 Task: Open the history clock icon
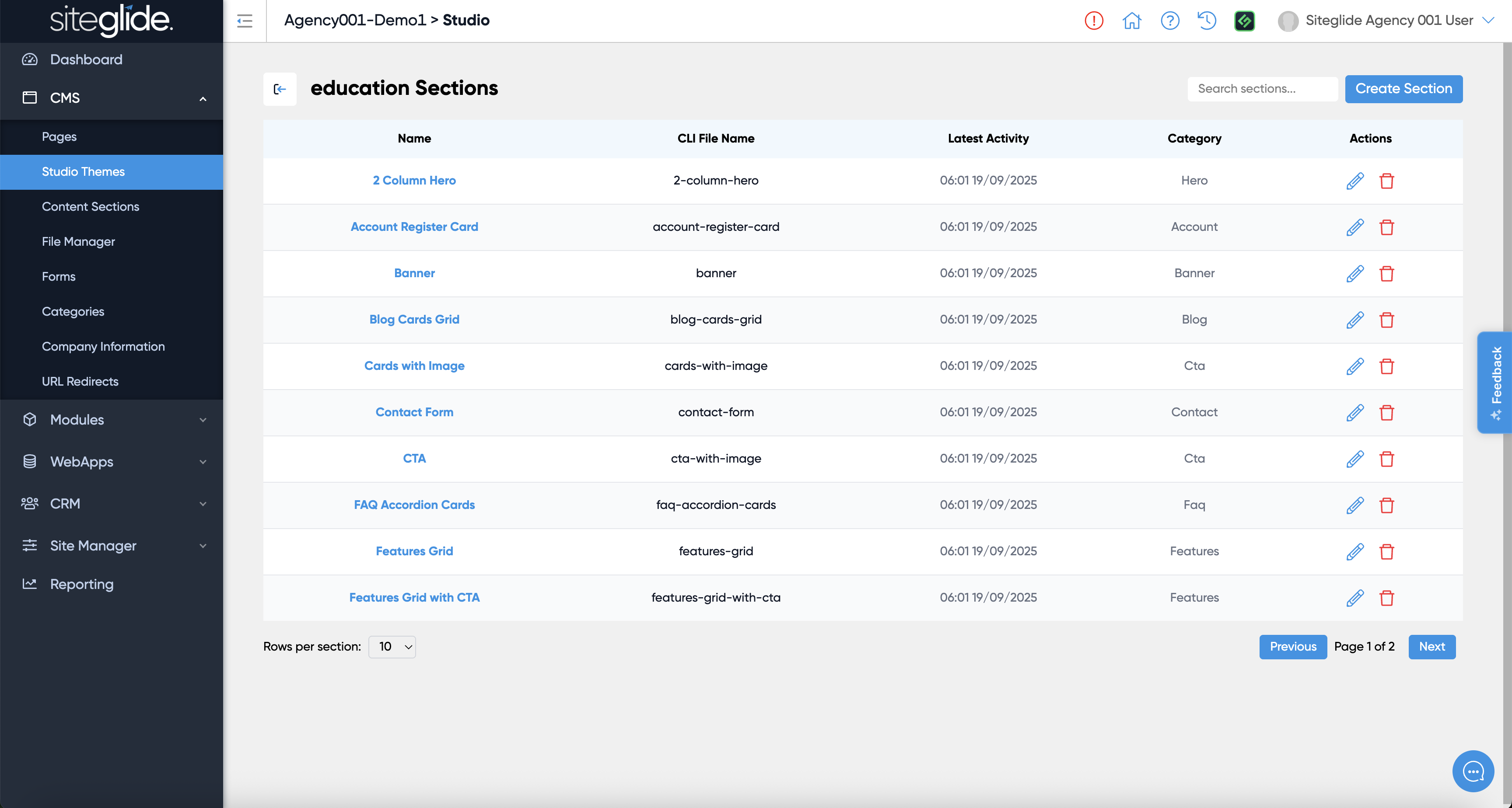1207,21
